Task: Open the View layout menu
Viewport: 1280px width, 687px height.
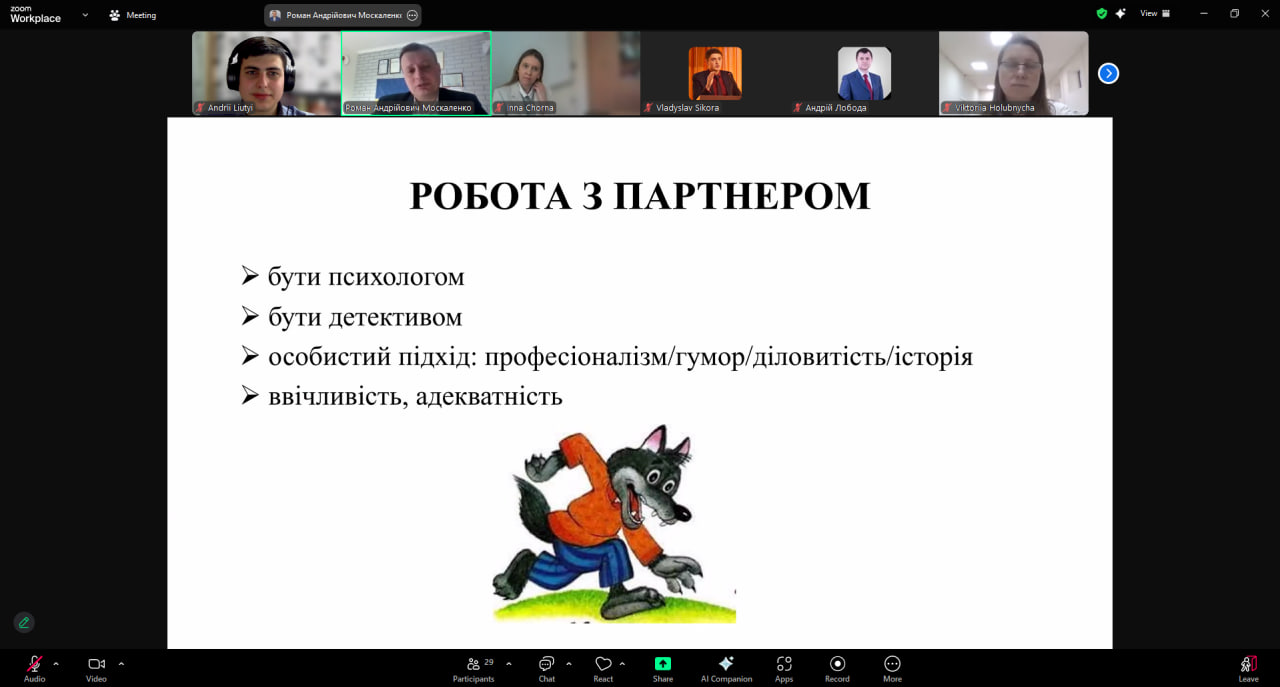Action: pos(1155,14)
